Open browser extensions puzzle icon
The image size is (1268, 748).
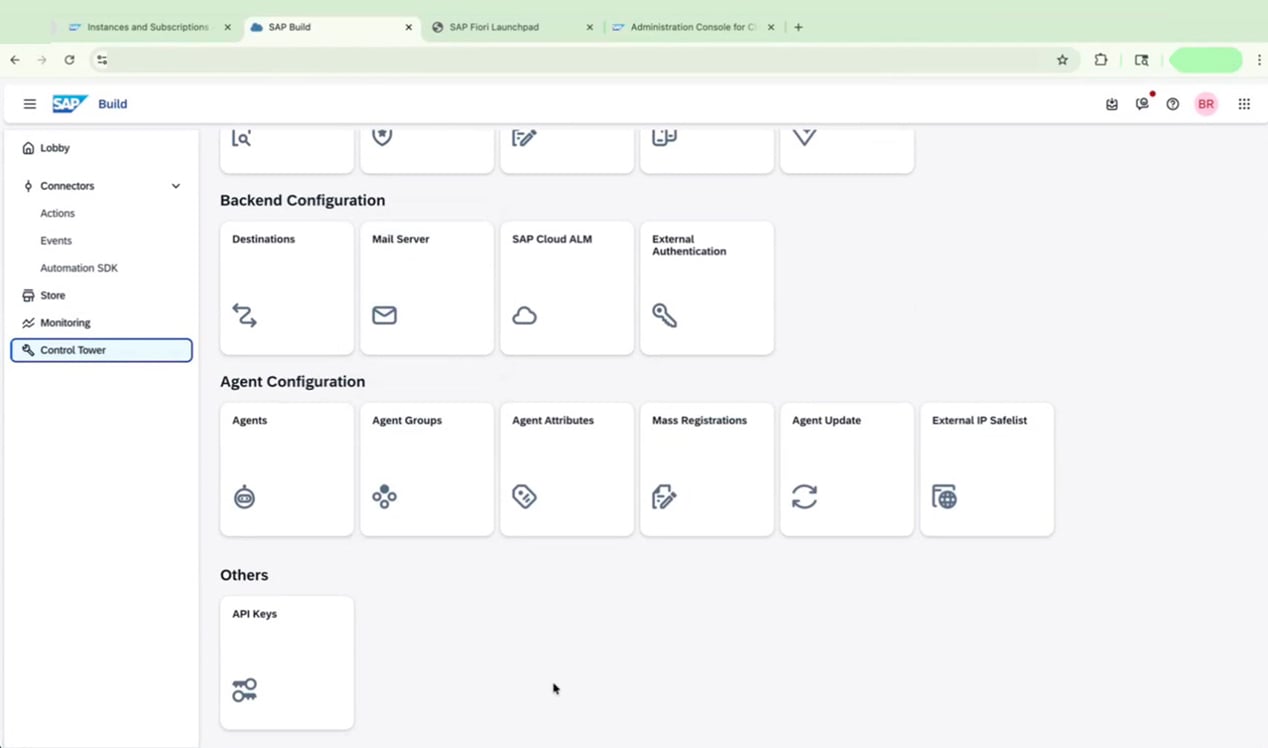point(1101,60)
